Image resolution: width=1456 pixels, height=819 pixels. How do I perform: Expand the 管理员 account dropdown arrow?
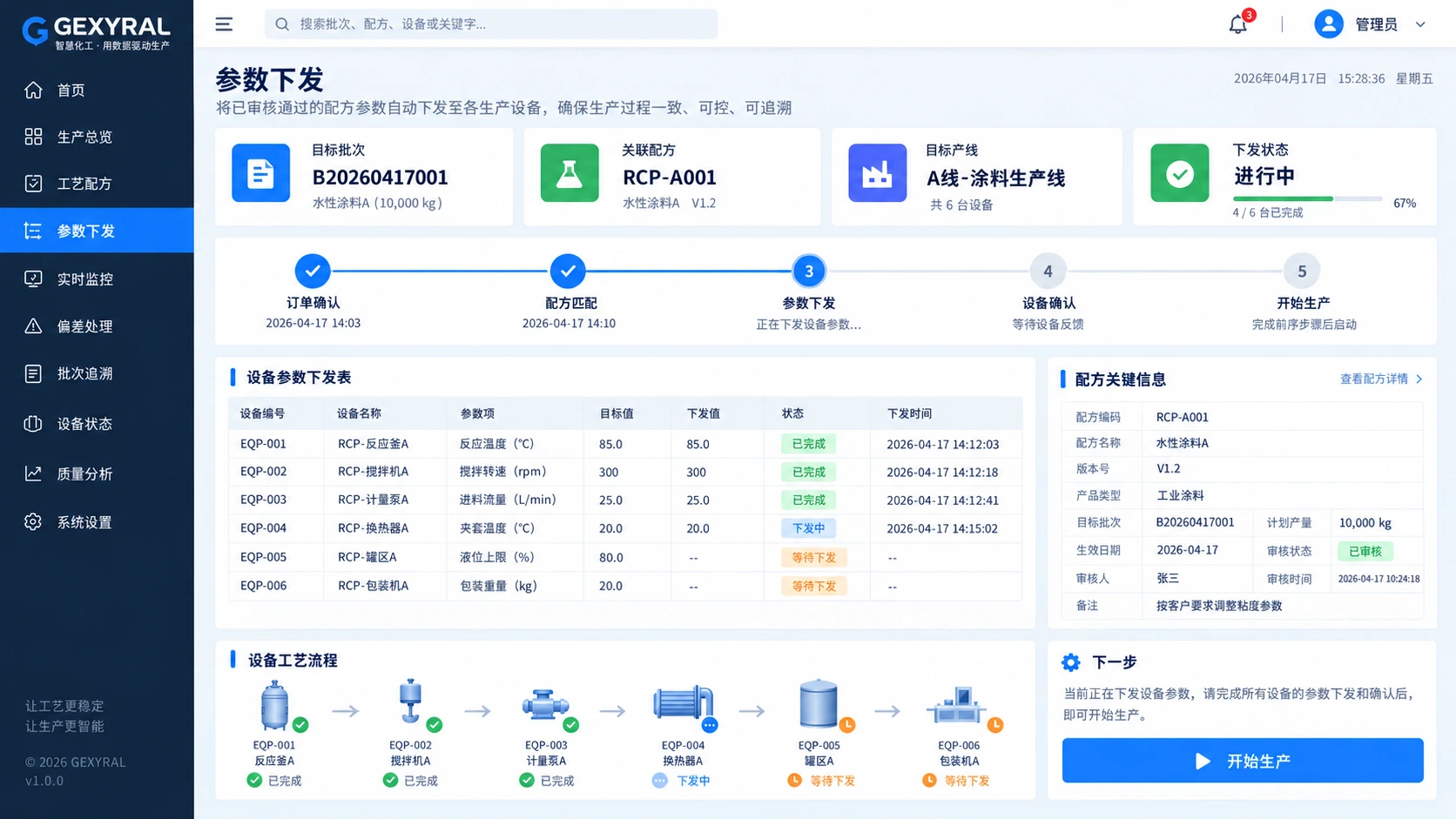[x=1420, y=24]
